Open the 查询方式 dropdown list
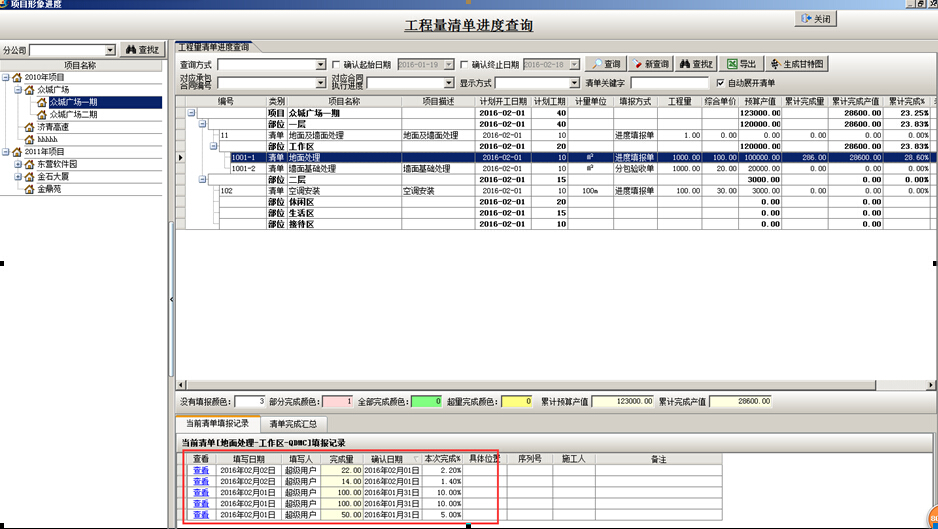Image resolution: width=938 pixels, height=529 pixels. point(321,65)
